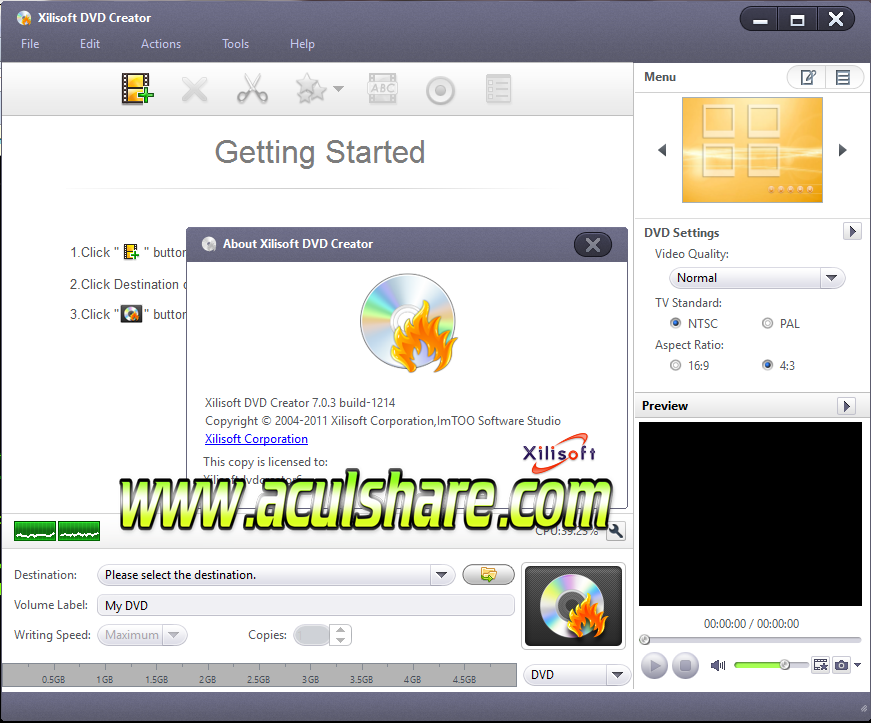Click the chapter list toolbar icon
The height and width of the screenshot is (723, 871).
pos(498,89)
